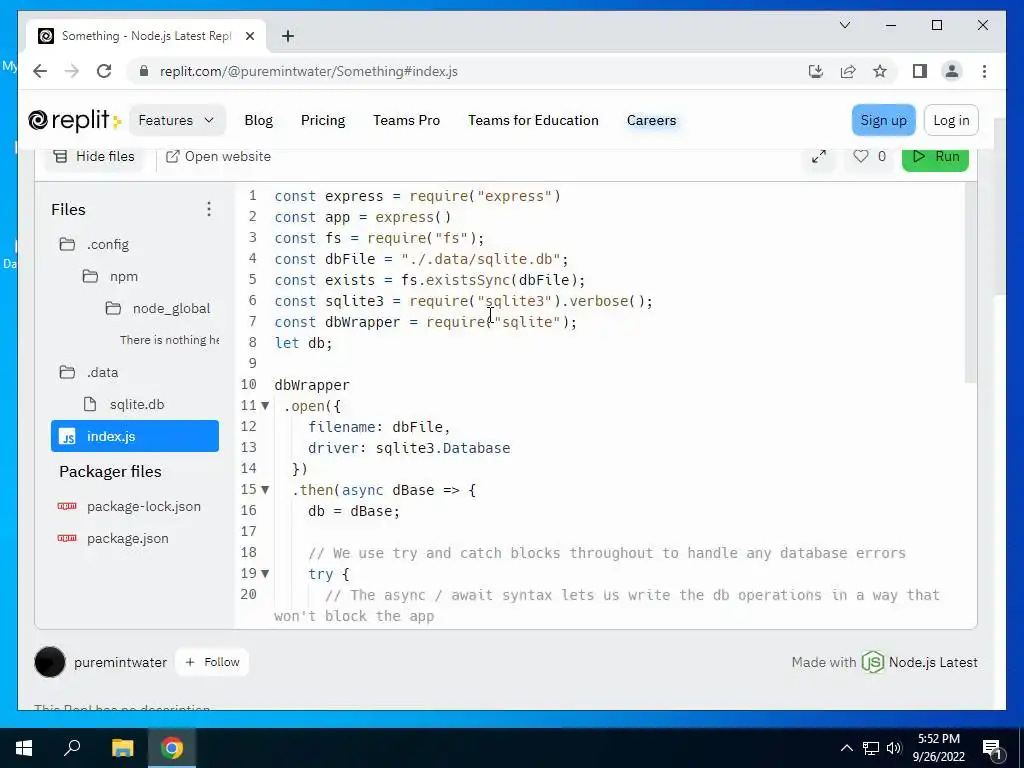
Task: Click Chrome icon in taskbar
Action: tap(172, 748)
